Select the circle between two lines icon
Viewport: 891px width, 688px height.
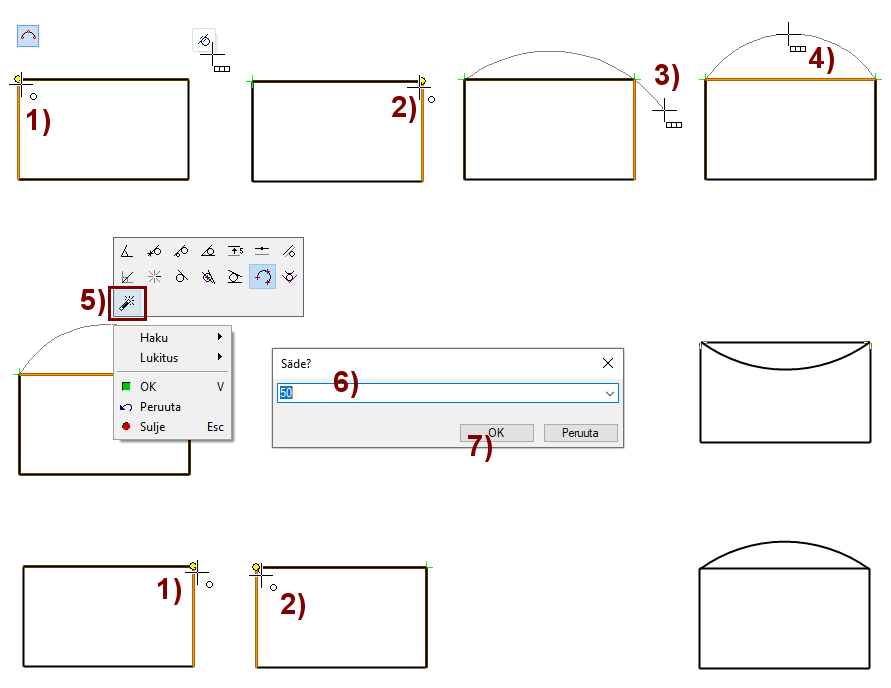[235, 277]
